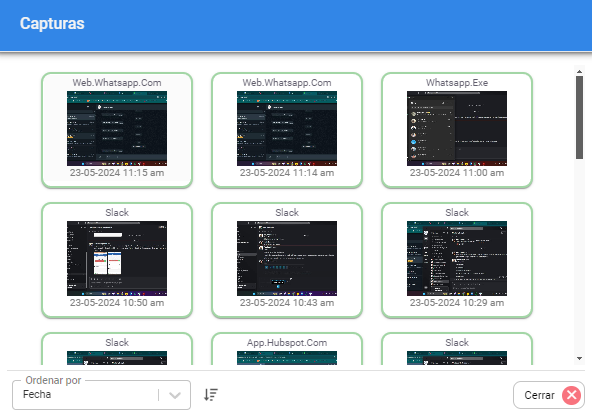Click the date 23-05-2024 11:00 am
Screen dimensions: 592x411
pos(457,173)
